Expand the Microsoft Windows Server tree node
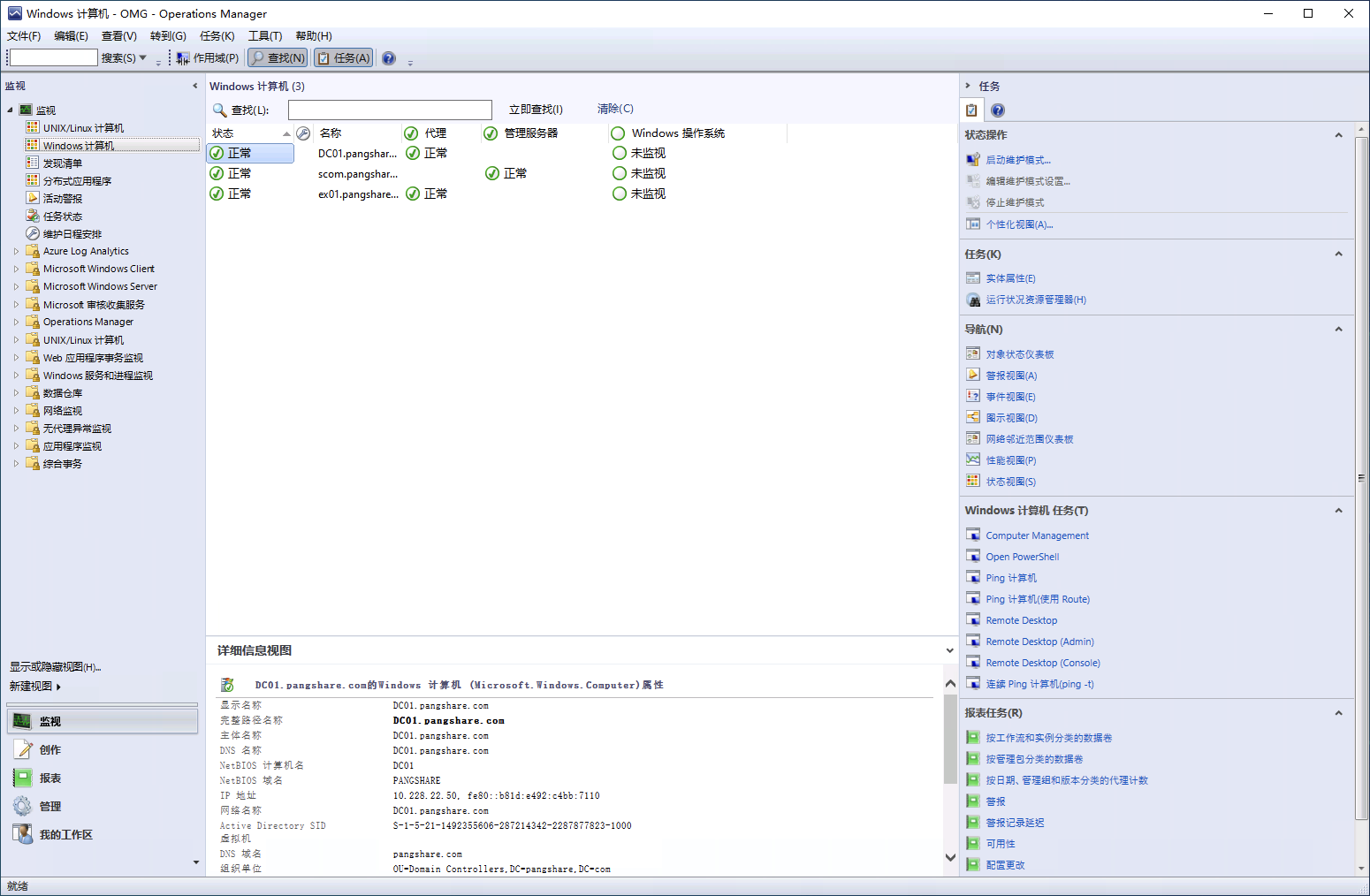This screenshot has width=1370, height=896. click(x=15, y=285)
